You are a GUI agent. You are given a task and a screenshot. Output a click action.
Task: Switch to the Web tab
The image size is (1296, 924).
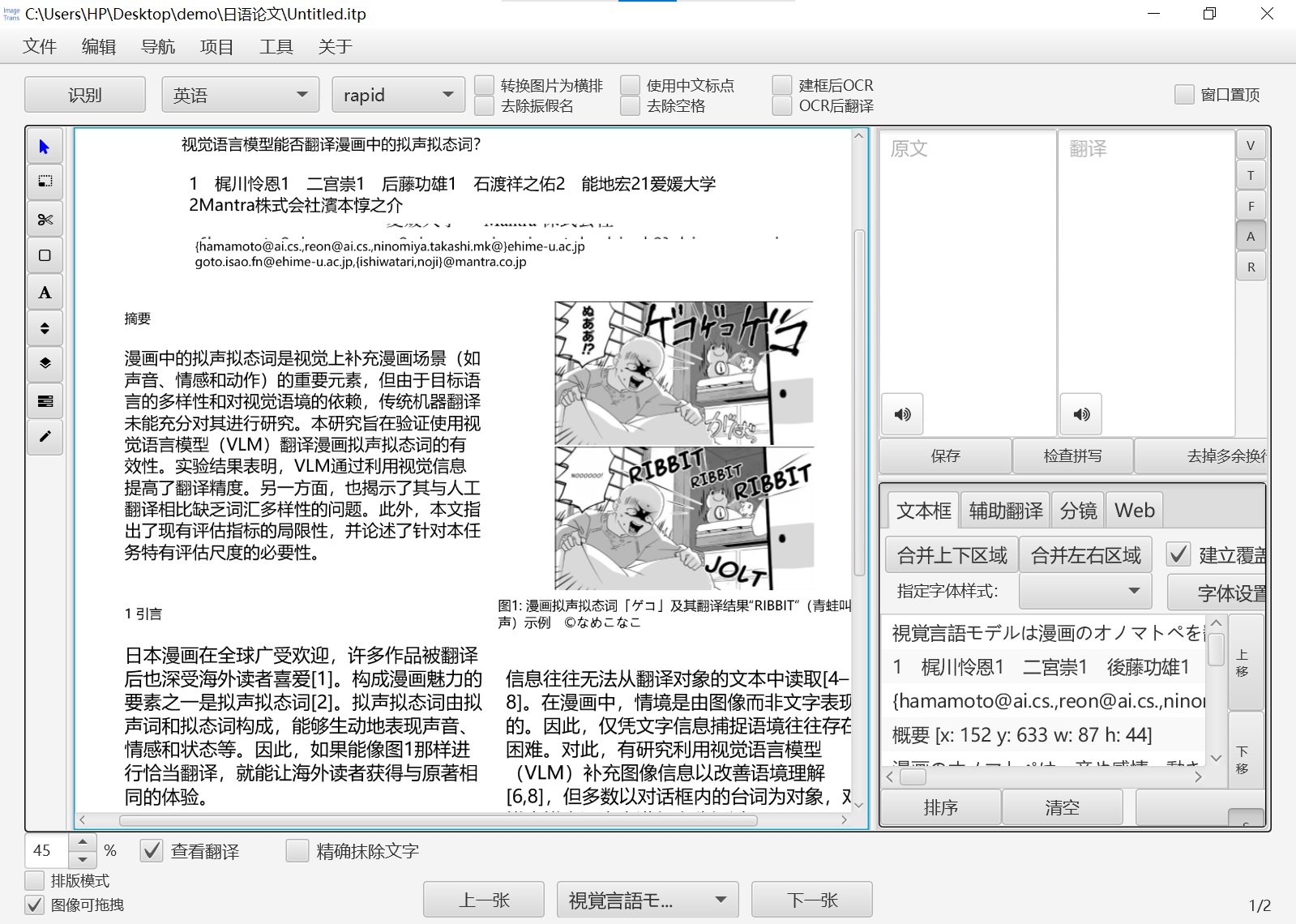point(1134,511)
